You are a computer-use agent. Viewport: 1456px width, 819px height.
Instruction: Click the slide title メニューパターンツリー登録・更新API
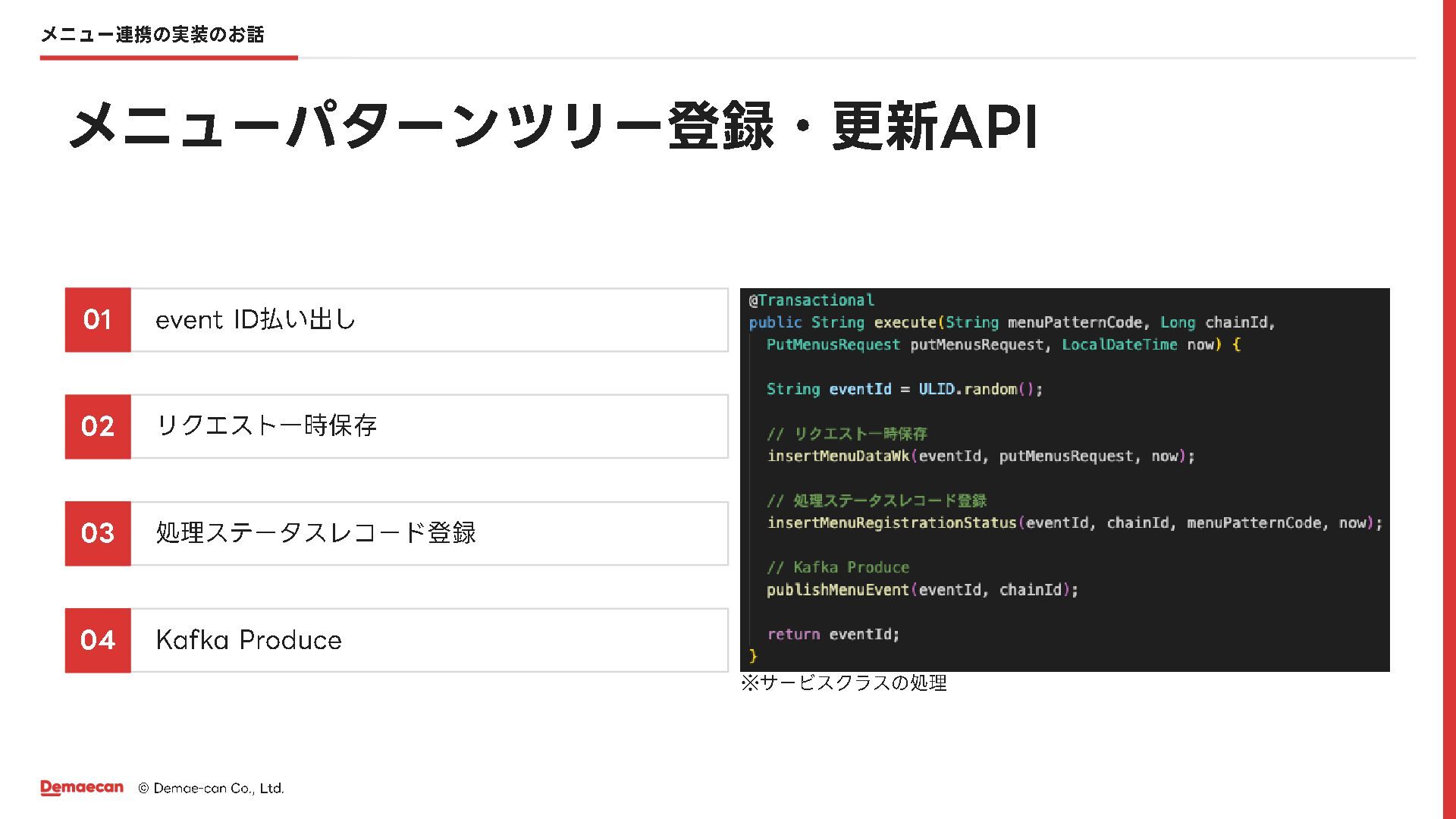tap(553, 126)
